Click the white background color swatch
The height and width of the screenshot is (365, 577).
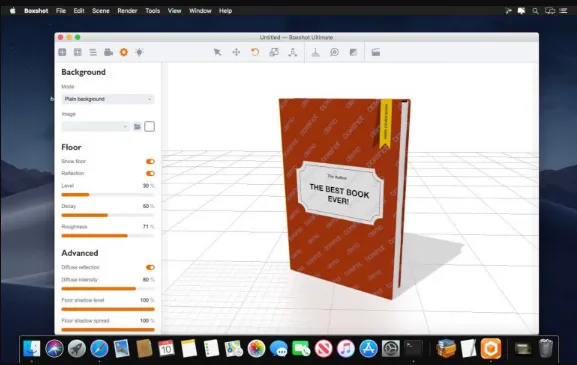[149, 127]
